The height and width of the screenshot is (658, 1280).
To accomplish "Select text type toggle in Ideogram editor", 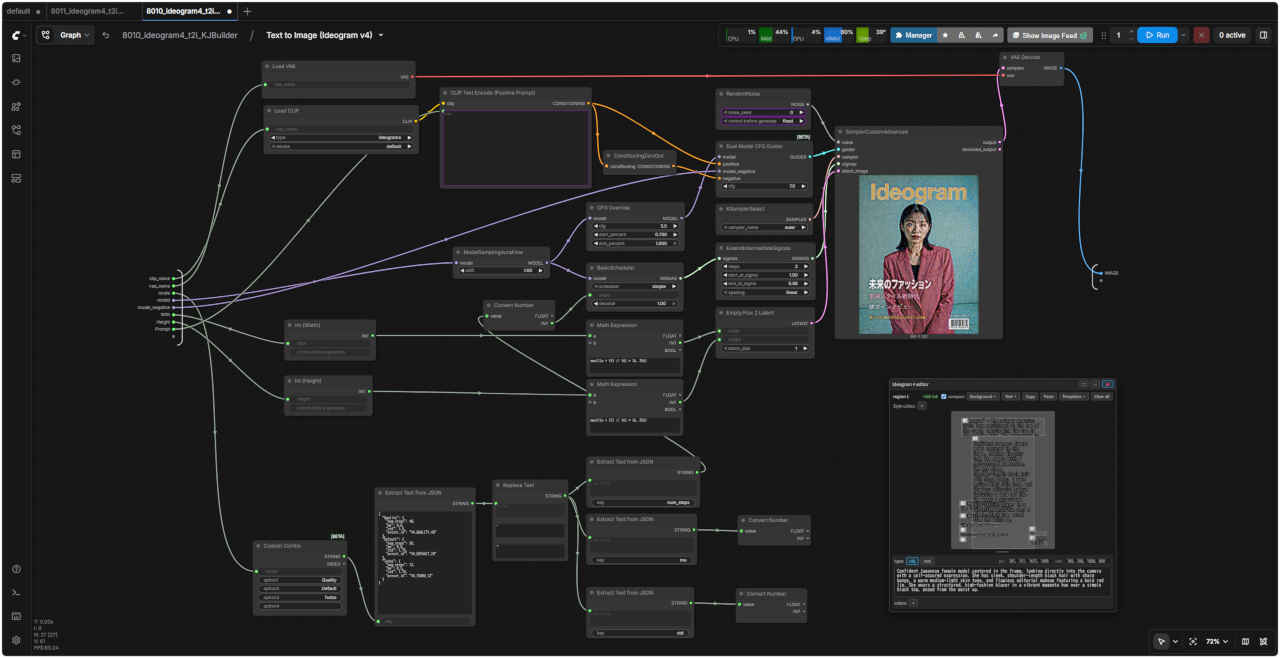I will 927,561.
